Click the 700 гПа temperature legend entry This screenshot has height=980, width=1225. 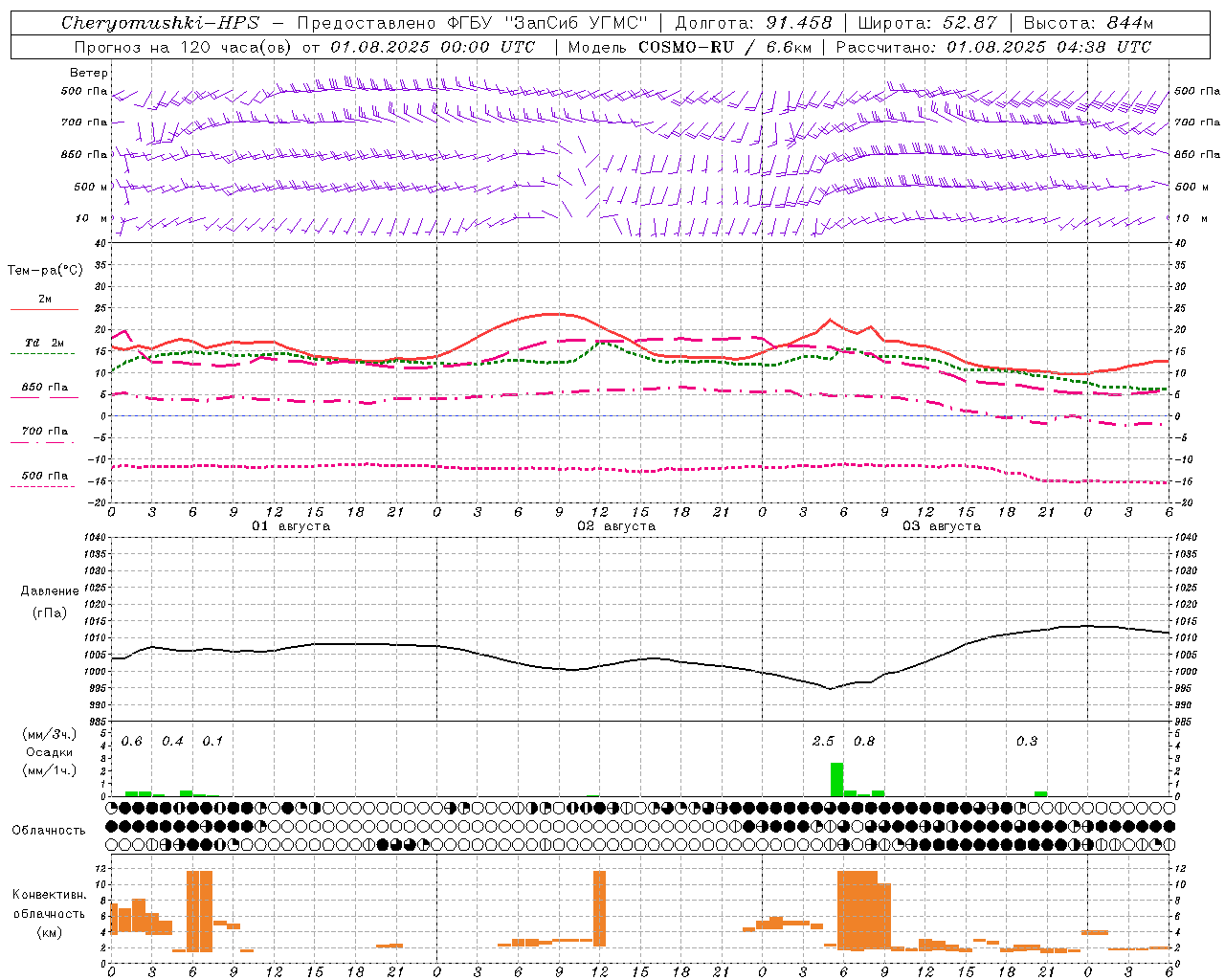click(45, 432)
